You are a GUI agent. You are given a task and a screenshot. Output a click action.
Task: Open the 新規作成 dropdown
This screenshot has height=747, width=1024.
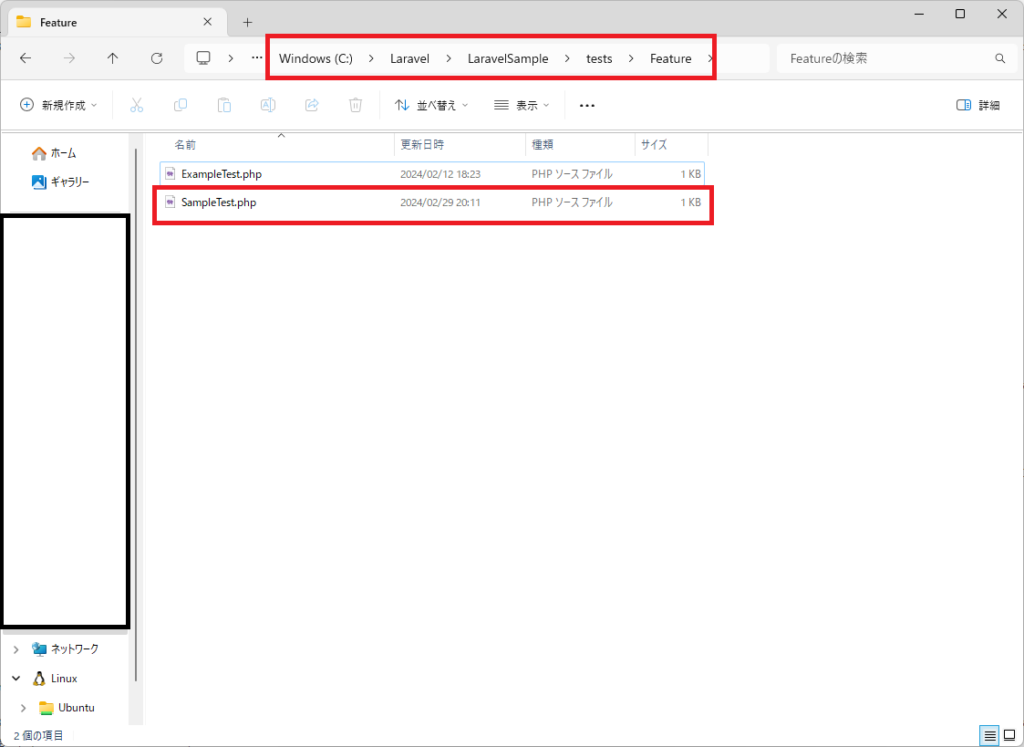(x=59, y=105)
